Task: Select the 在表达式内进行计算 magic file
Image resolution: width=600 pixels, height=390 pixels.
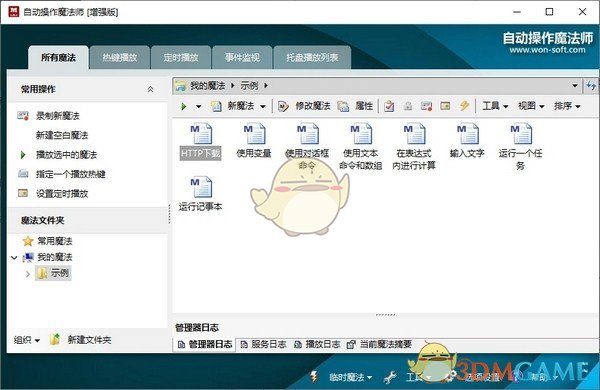Action: 414,147
